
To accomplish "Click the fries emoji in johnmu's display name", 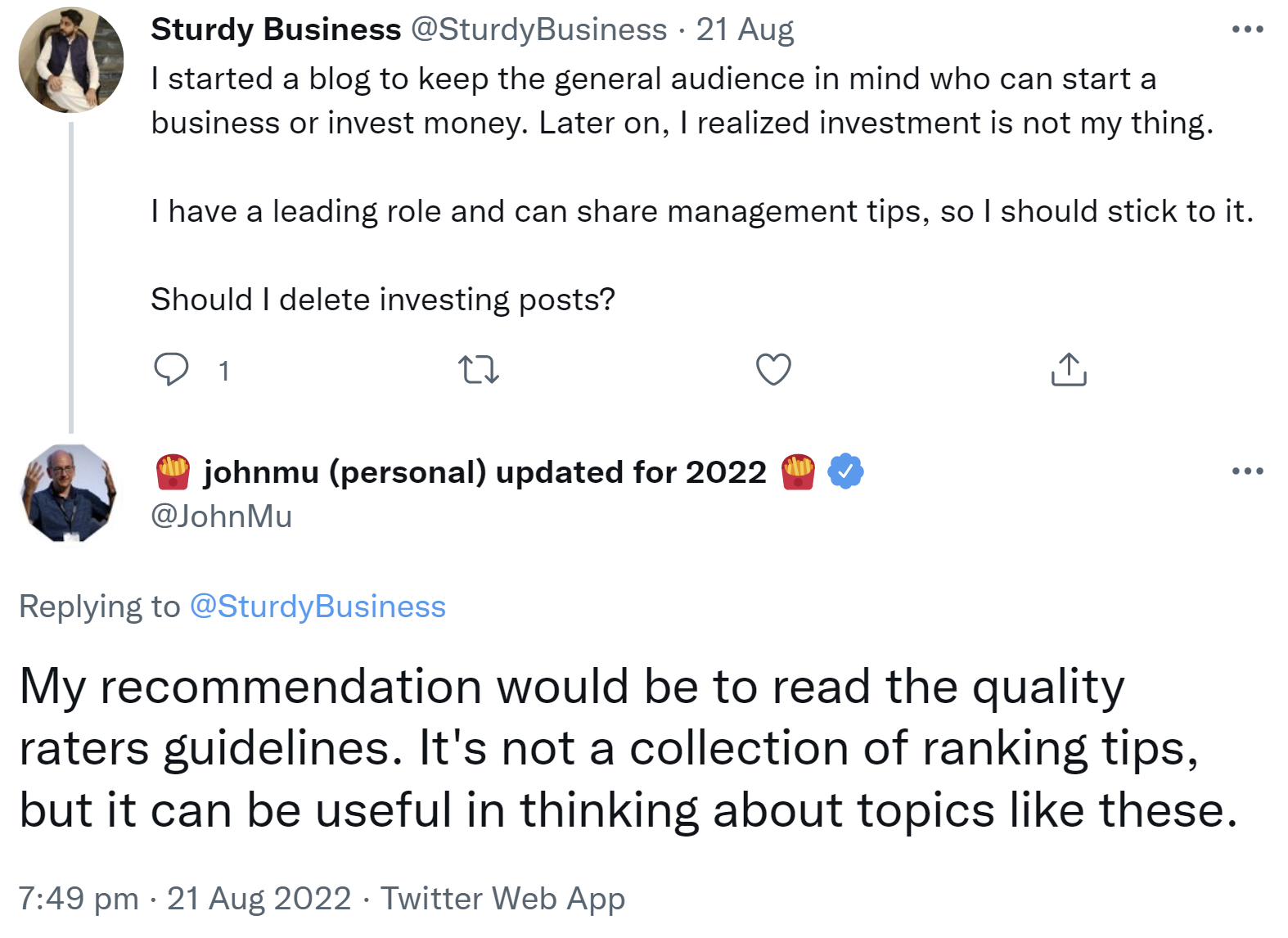I will (172, 471).
